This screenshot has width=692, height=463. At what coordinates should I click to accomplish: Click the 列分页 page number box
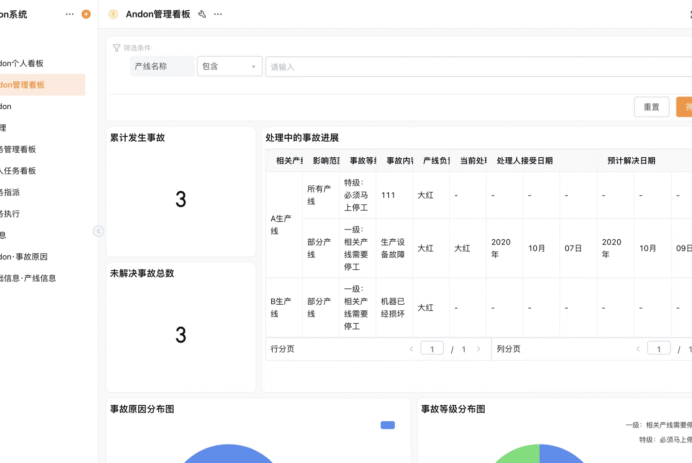(659, 349)
